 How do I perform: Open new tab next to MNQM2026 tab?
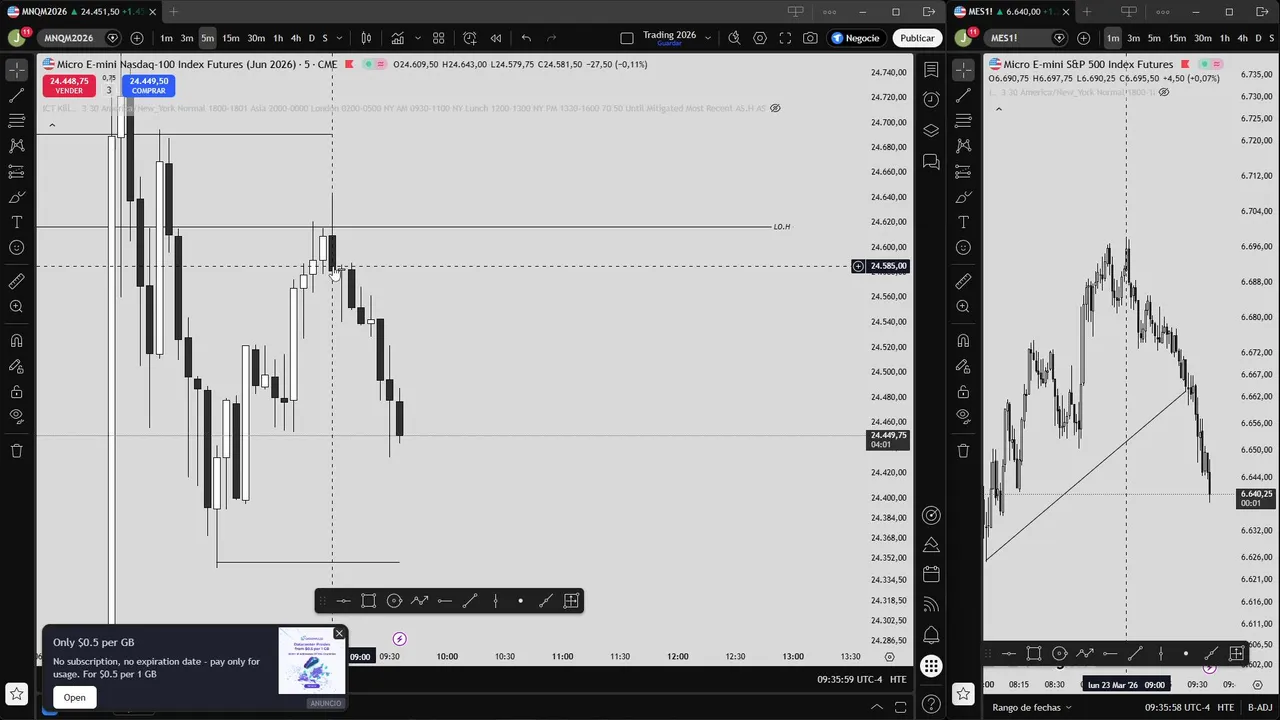coord(174,12)
